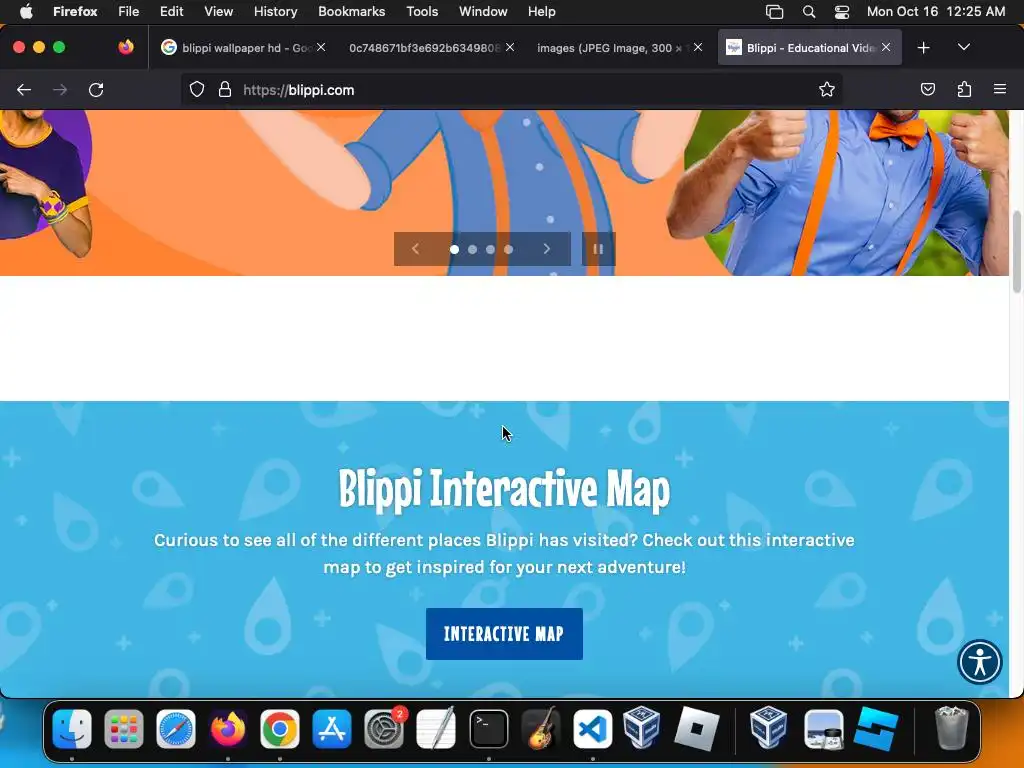Image resolution: width=1024 pixels, height=768 pixels.
Task: Open the History menu
Action: pyautogui.click(x=276, y=11)
